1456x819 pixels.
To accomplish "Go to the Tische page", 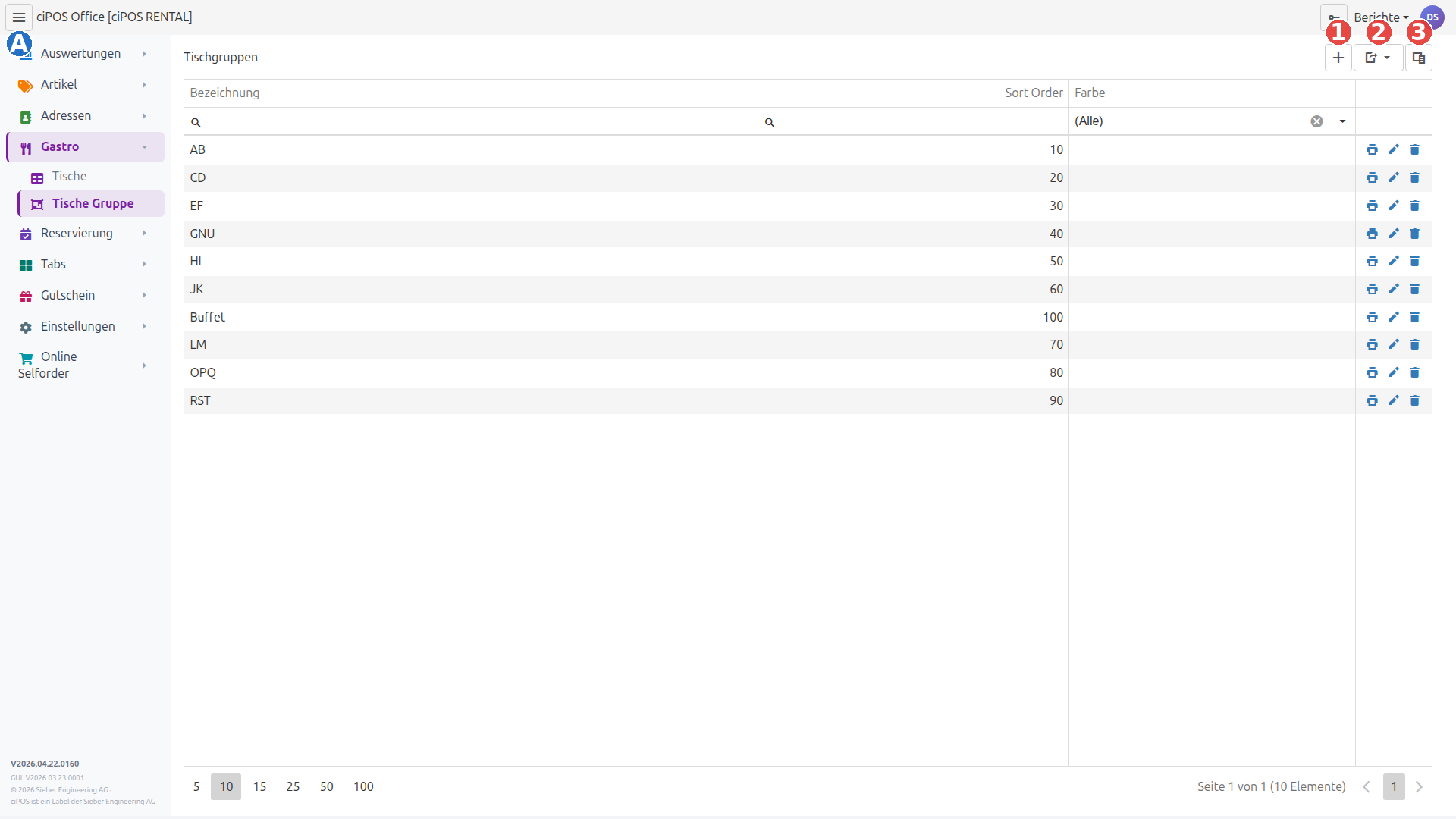I will 91,177.
